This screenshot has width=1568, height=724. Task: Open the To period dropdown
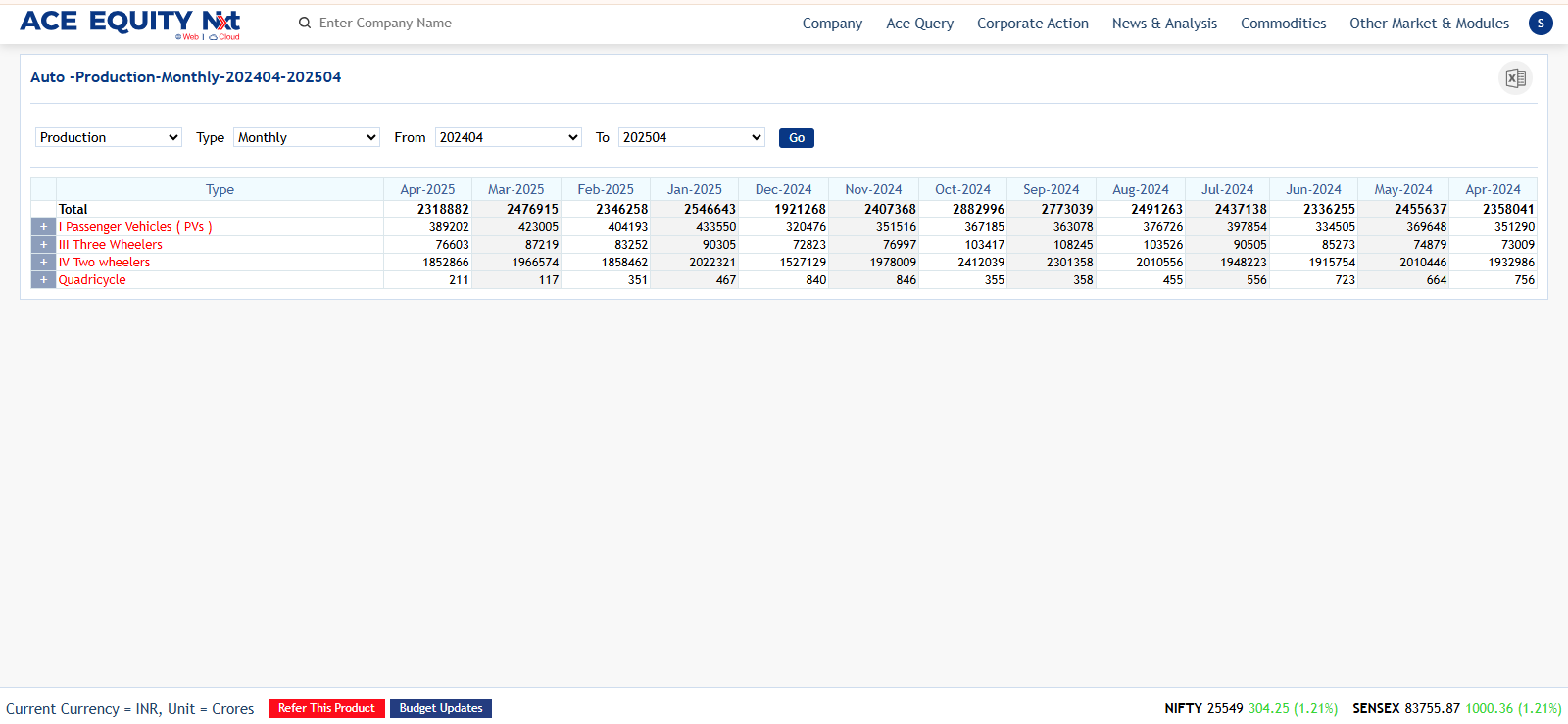tap(692, 137)
